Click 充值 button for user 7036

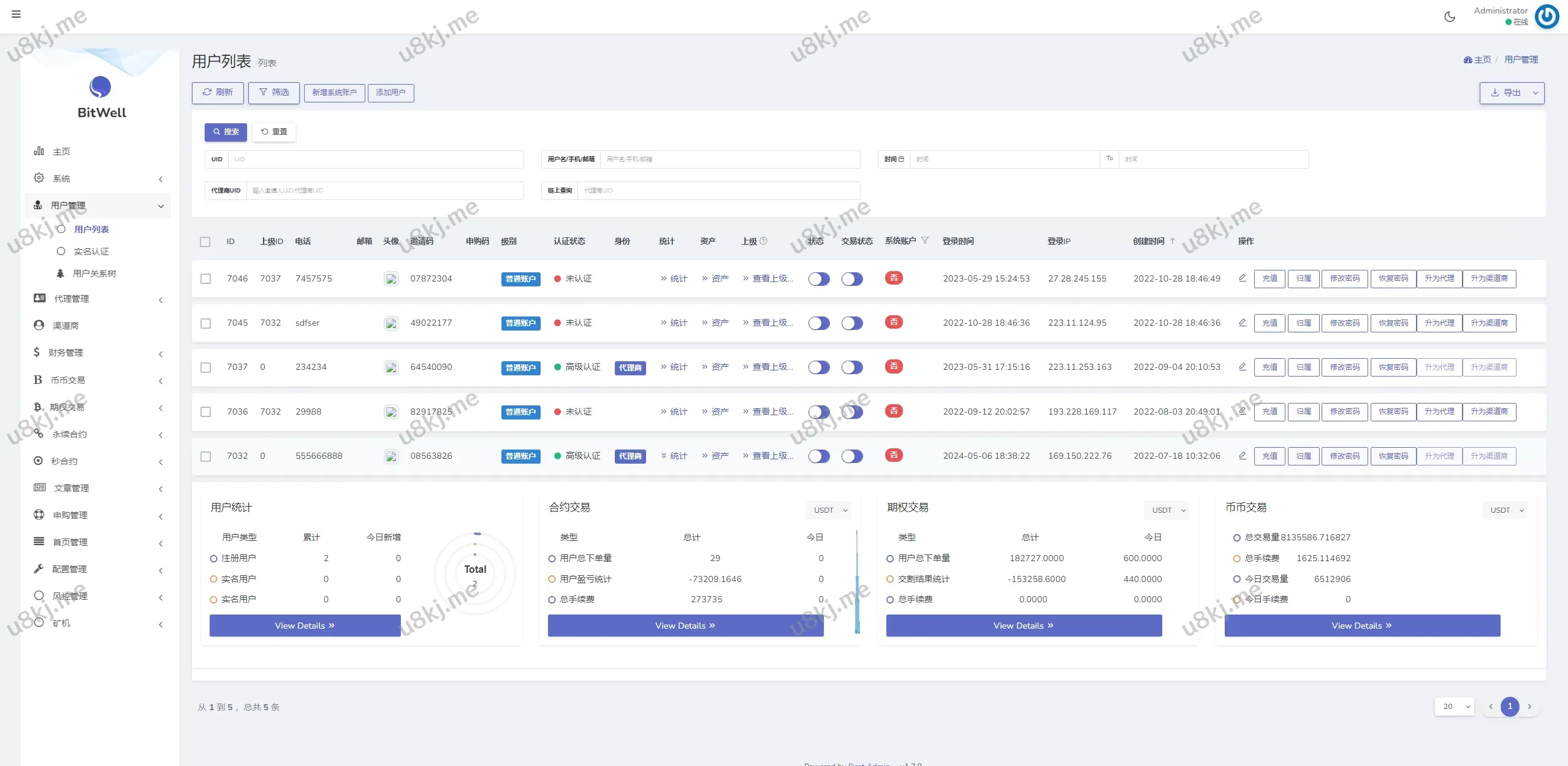pos(1269,412)
